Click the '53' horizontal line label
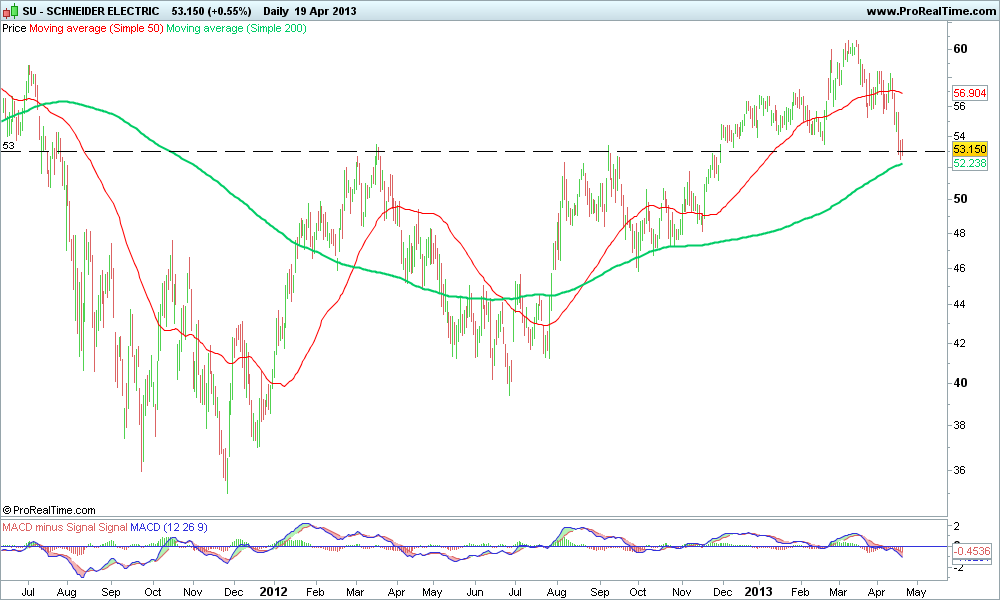The image size is (1000, 600). [8, 145]
